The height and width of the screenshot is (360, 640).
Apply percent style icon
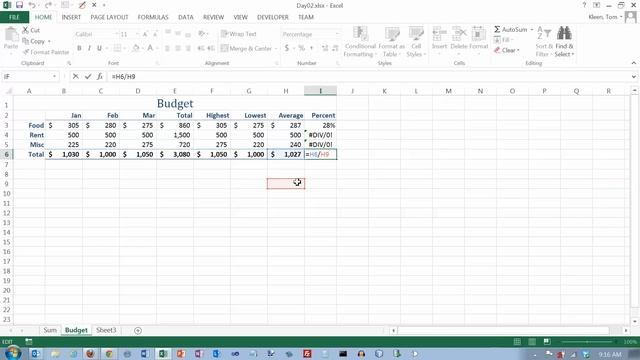(x=302, y=48)
